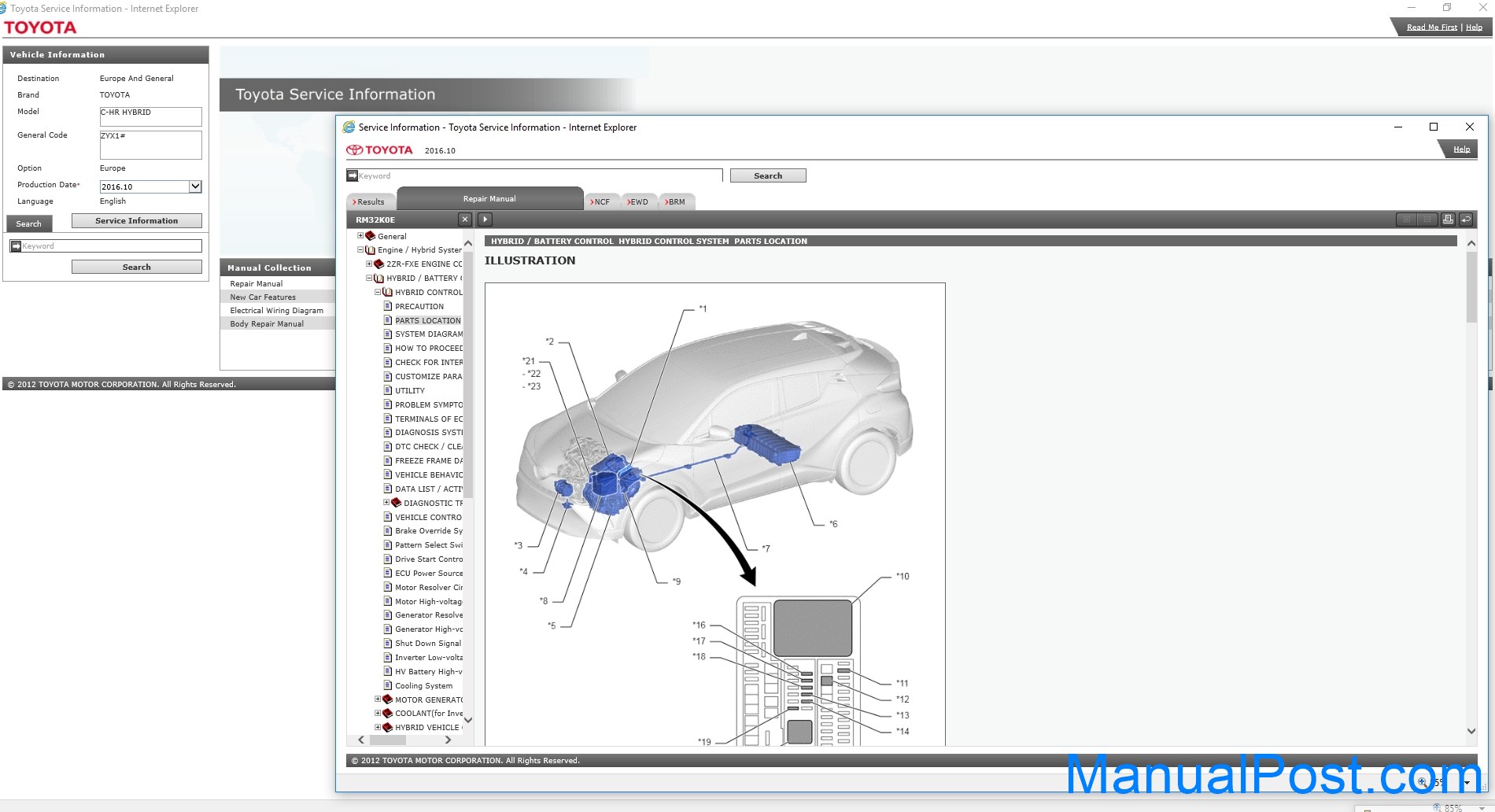Viewport: 1495px width, 812px height.
Task: Click the second dimmed expand/collapse toolbar button
Action: pos(1427,220)
